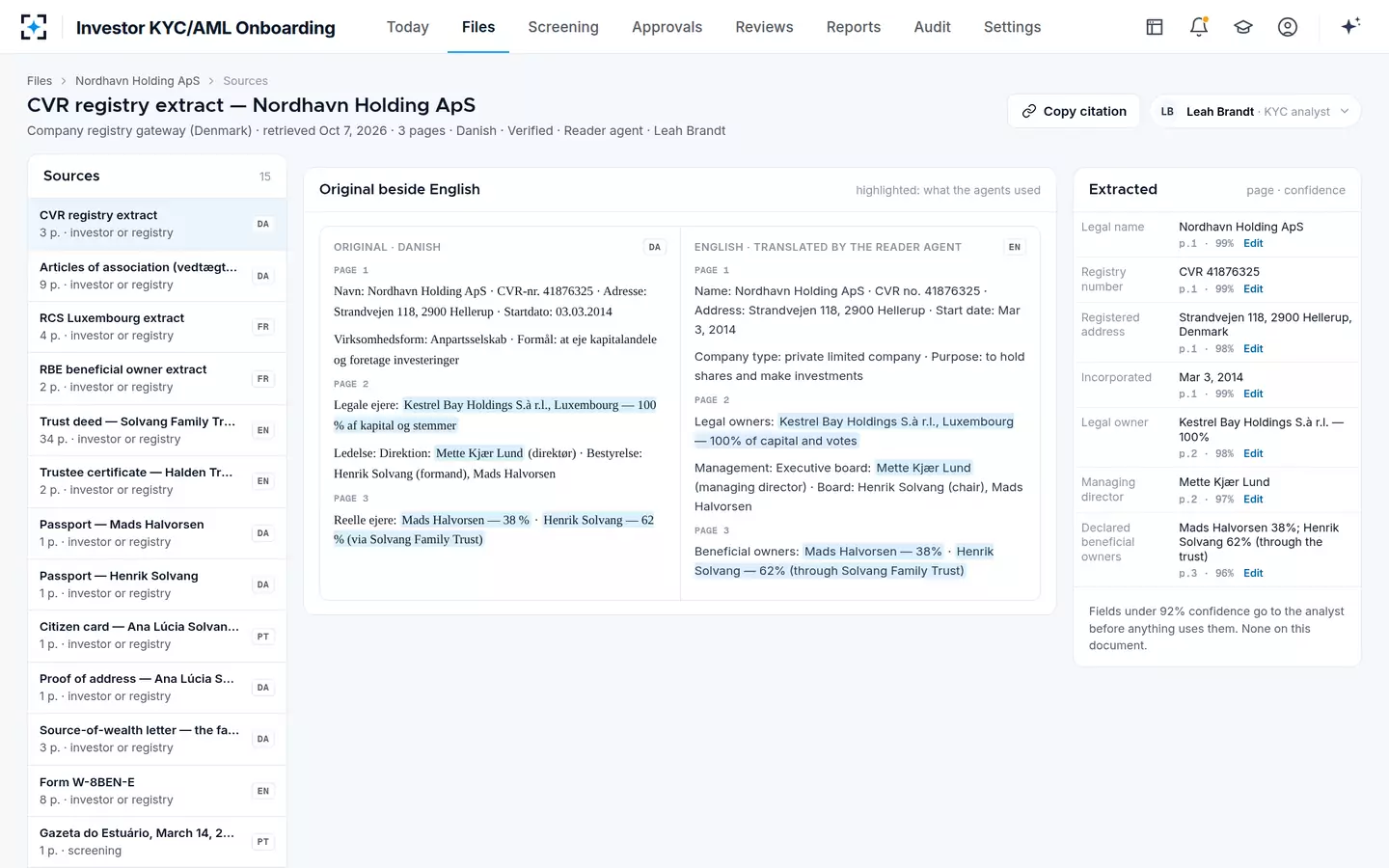Open the Audit tab
Screen dimensions: 1389x868
(932, 27)
